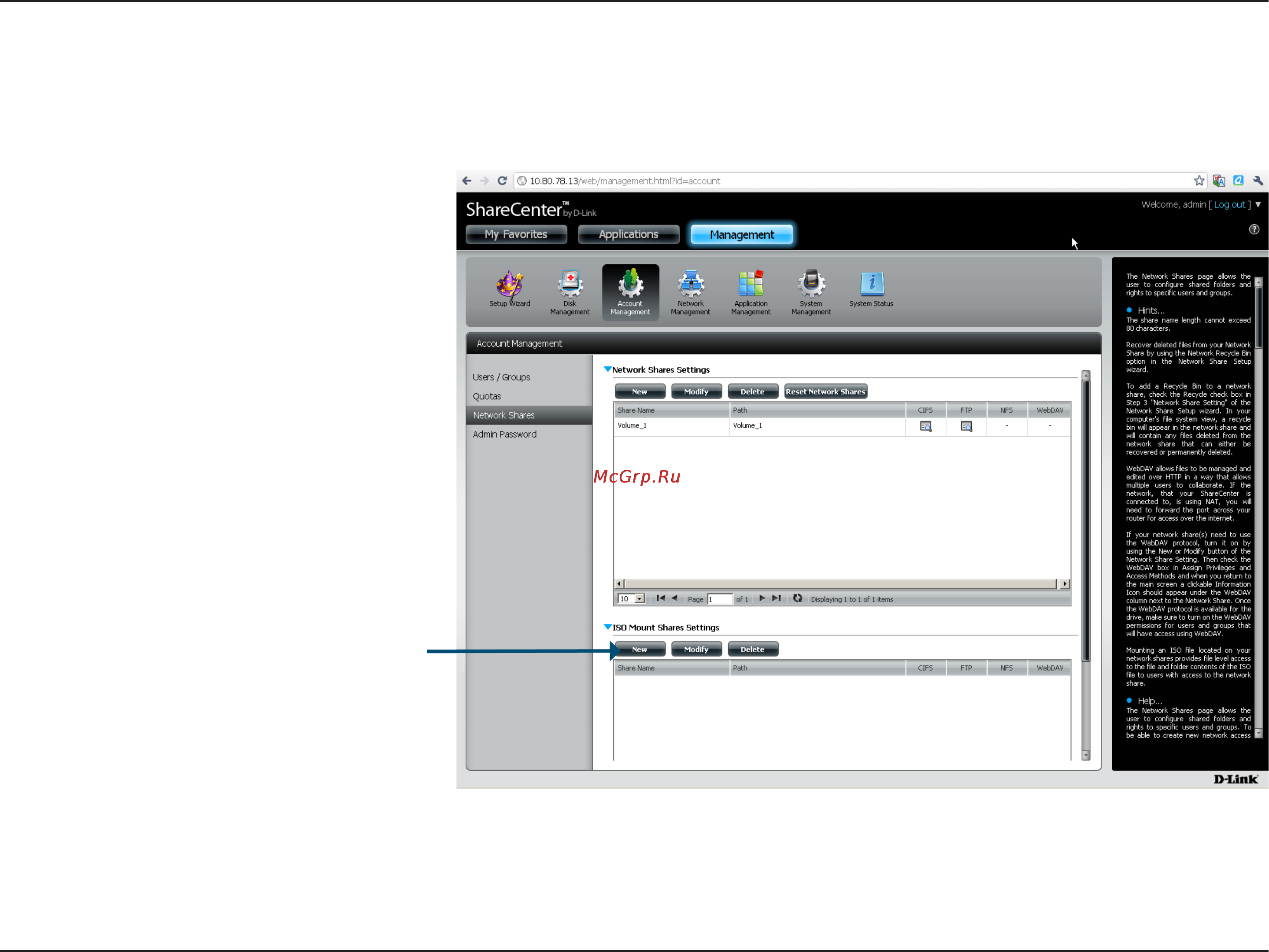Screen dimensions: 1269x952
Task: Open the dropdown arrow beside Log out
Action: tap(1258, 204)
